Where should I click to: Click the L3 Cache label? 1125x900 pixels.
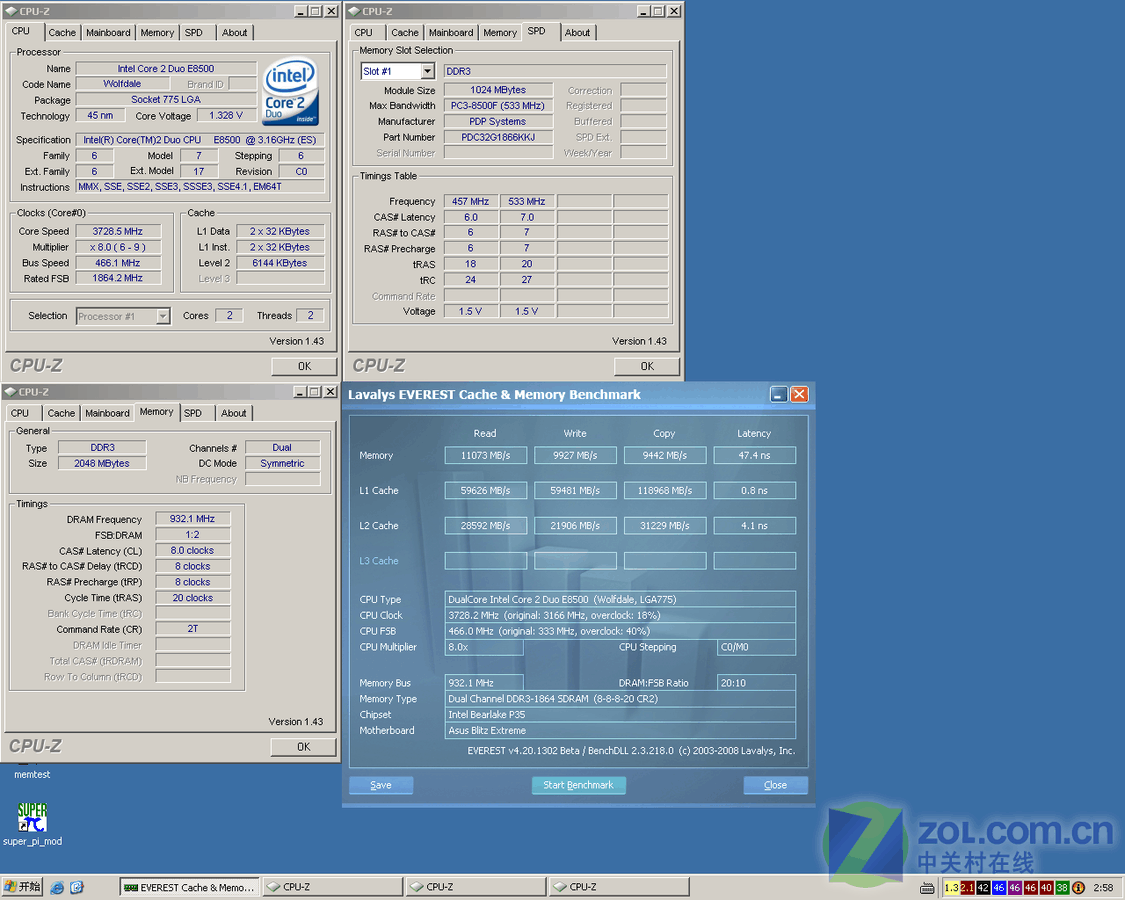pos(379,561)
